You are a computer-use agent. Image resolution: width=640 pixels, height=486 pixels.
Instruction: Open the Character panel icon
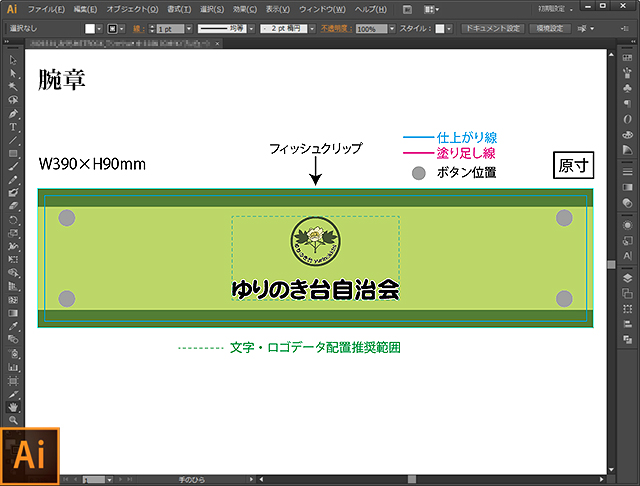pos(627,256)
